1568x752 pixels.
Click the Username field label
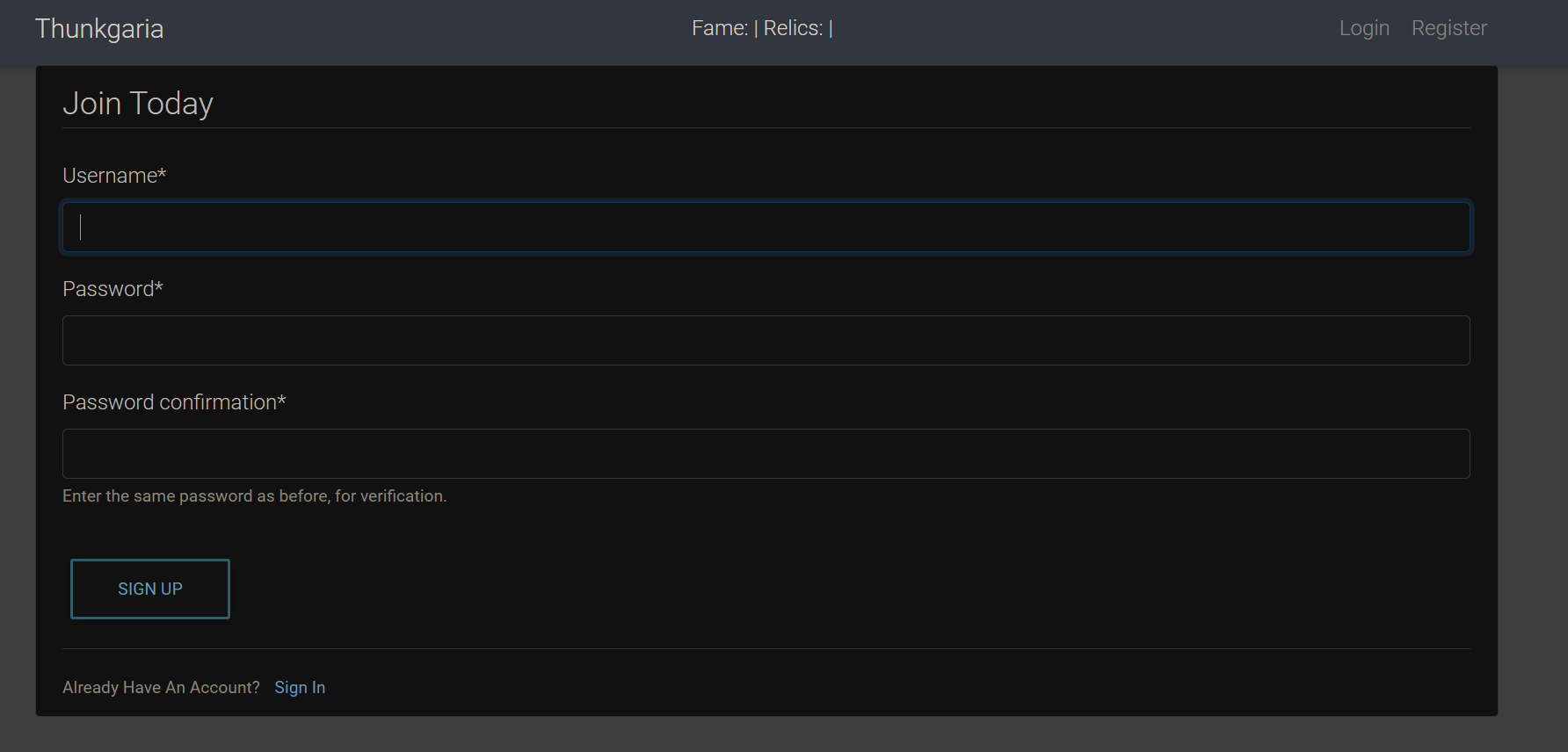[110, 176]
